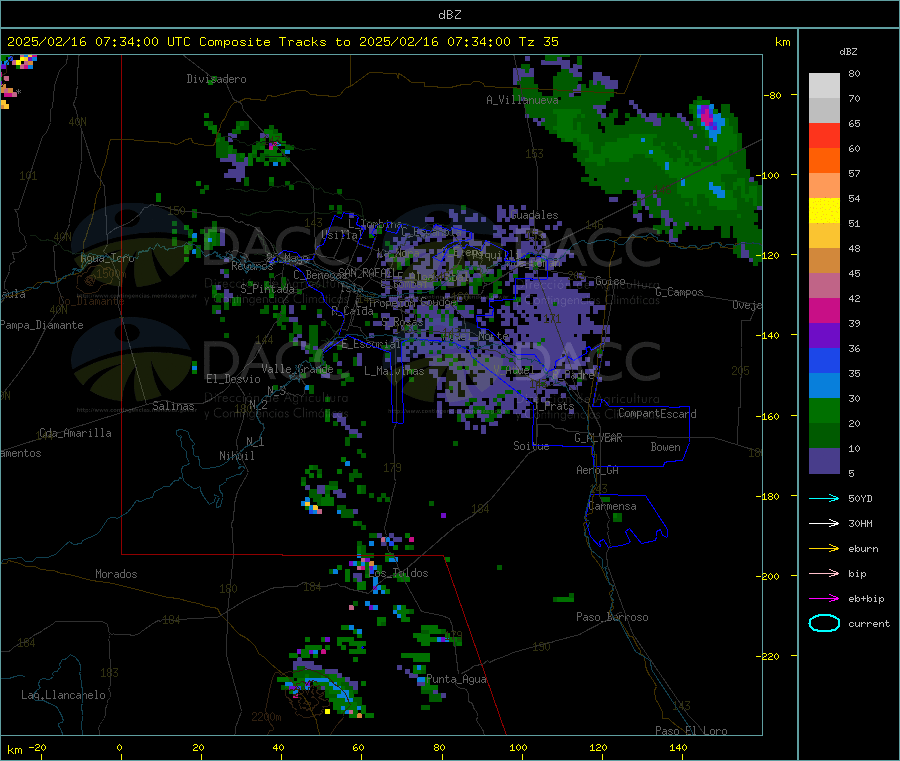This screenshot has height=761, width=900.
Task: Click the Usilla map label
Action: (342, 235)
